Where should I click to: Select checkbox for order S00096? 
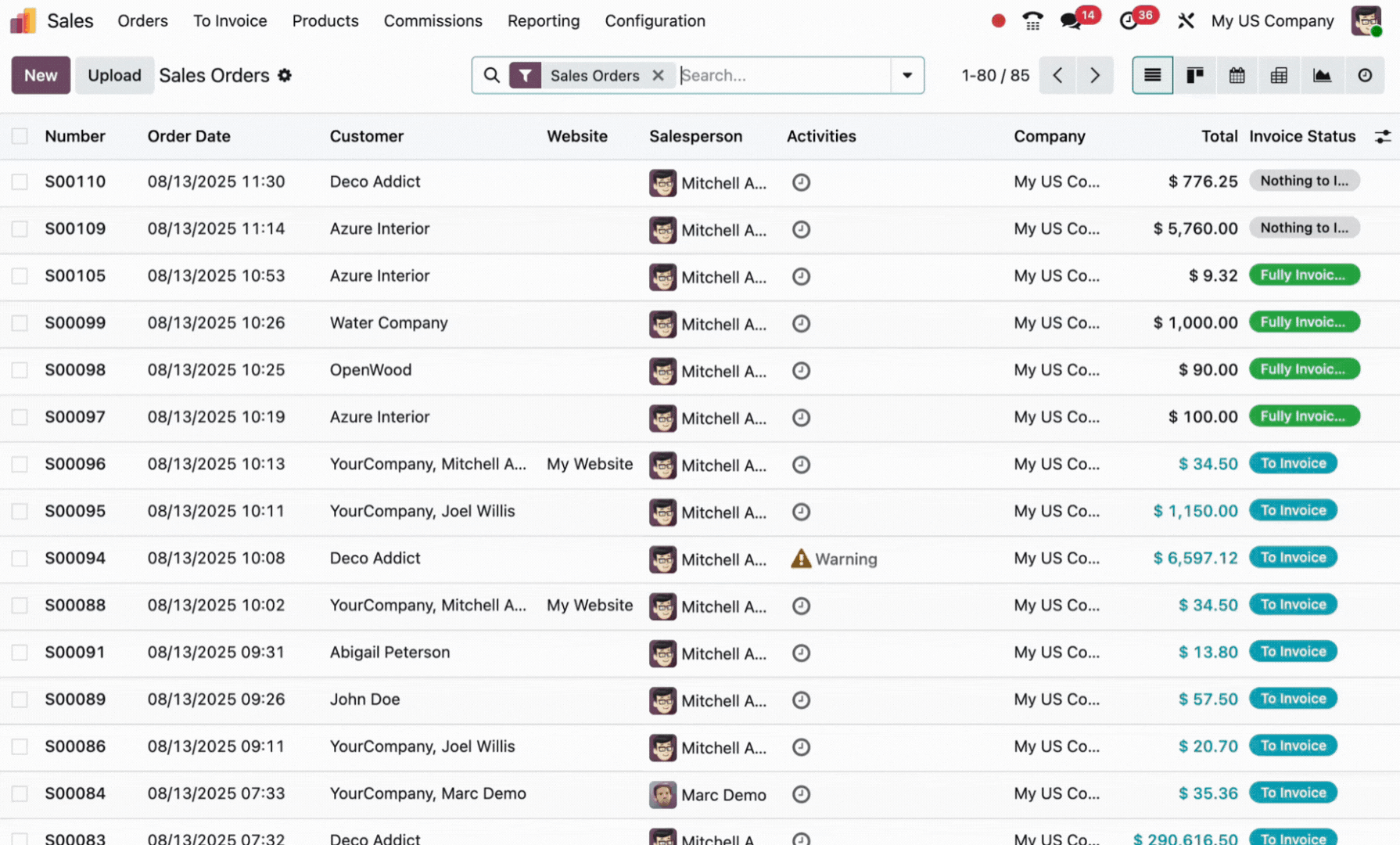(20, 464)
